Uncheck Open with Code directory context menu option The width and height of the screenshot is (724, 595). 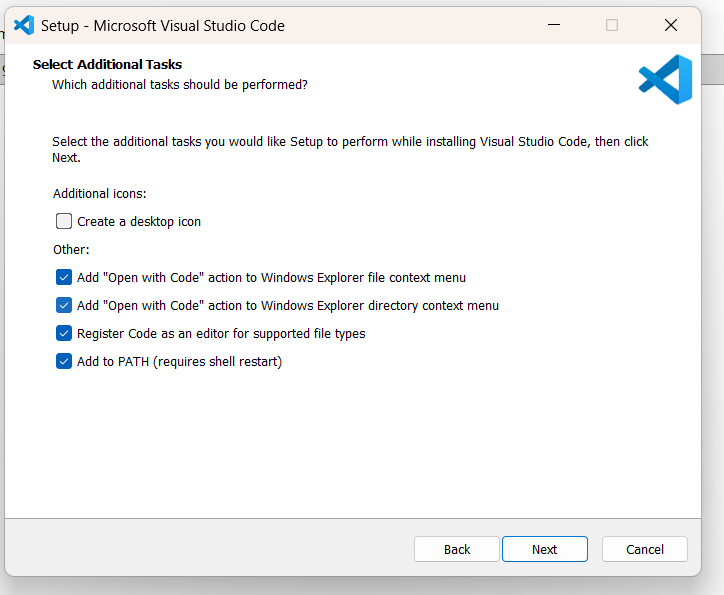click(64, 306)
